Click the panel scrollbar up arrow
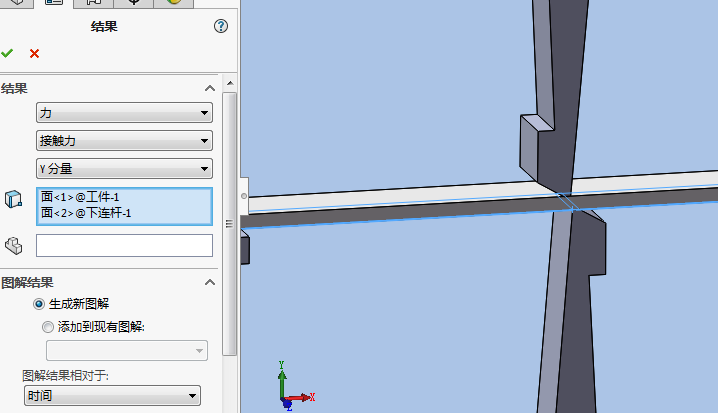This screenshot has width=718, height=413. pos(230,83)
